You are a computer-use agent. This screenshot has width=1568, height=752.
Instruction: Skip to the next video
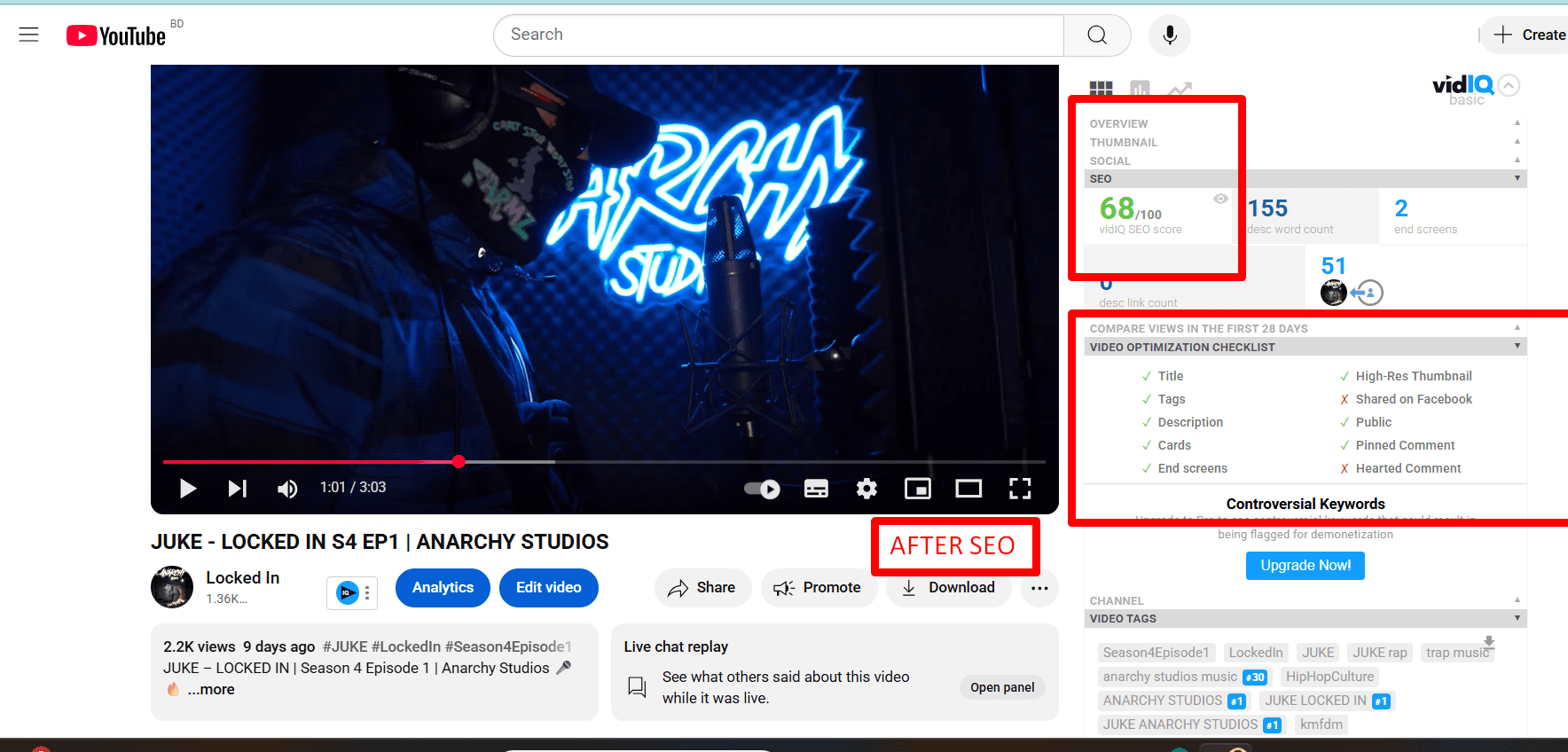(237, 488)
